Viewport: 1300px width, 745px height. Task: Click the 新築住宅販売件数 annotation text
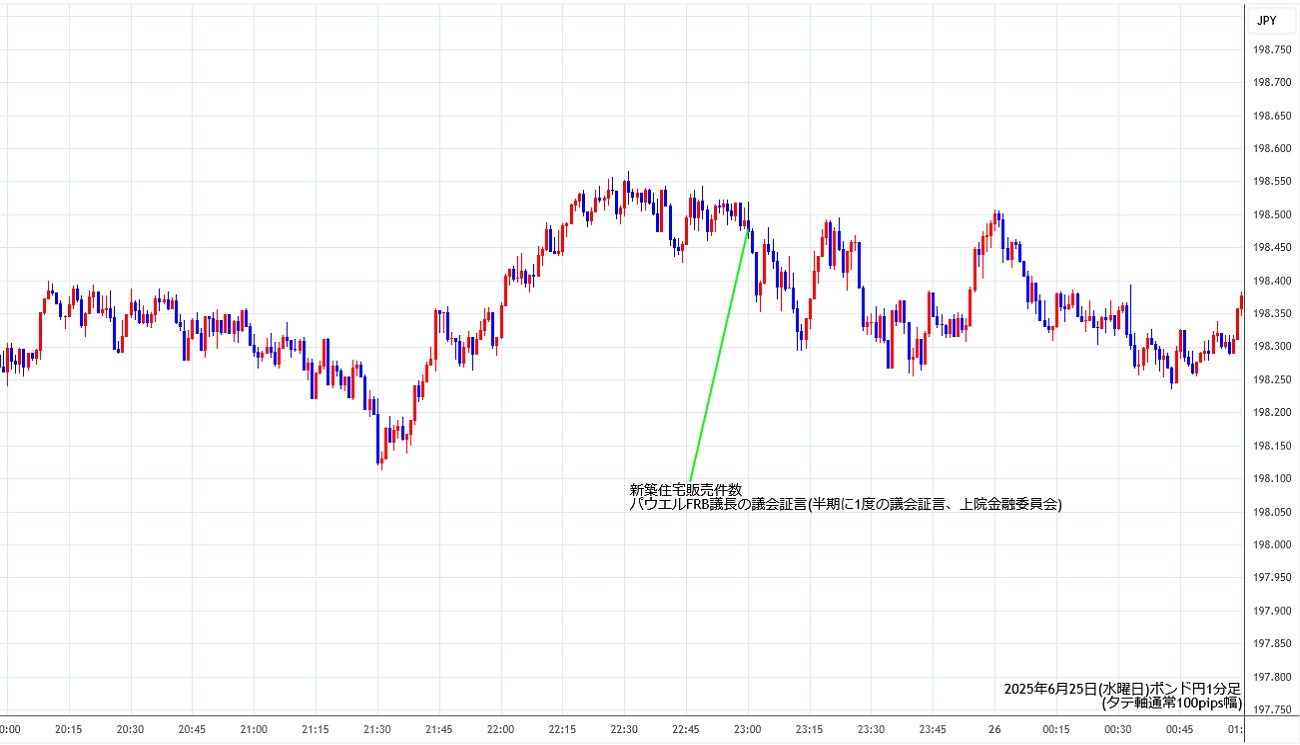685,490
